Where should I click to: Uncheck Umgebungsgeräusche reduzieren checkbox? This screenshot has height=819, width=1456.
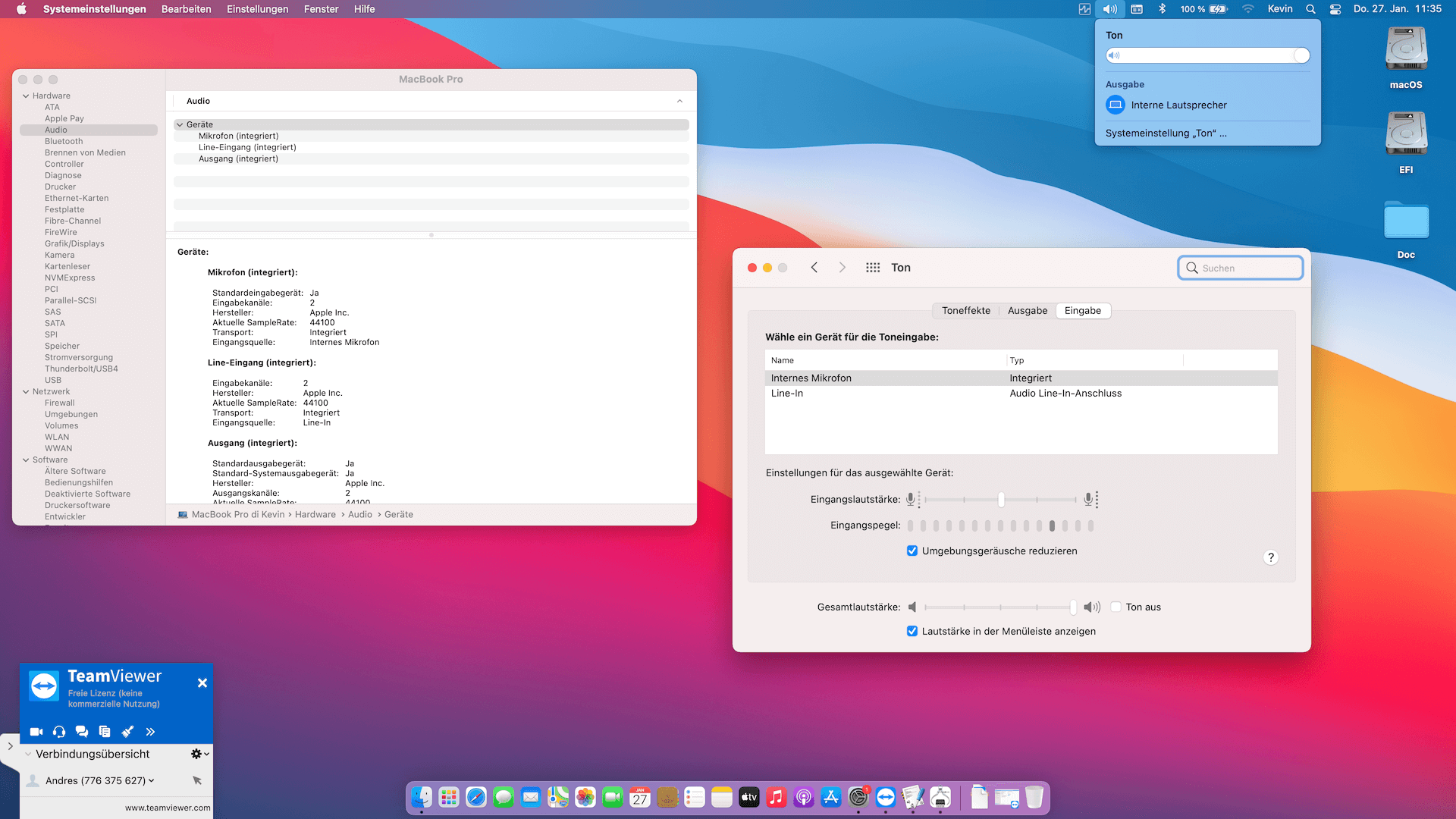pos(912,551)
